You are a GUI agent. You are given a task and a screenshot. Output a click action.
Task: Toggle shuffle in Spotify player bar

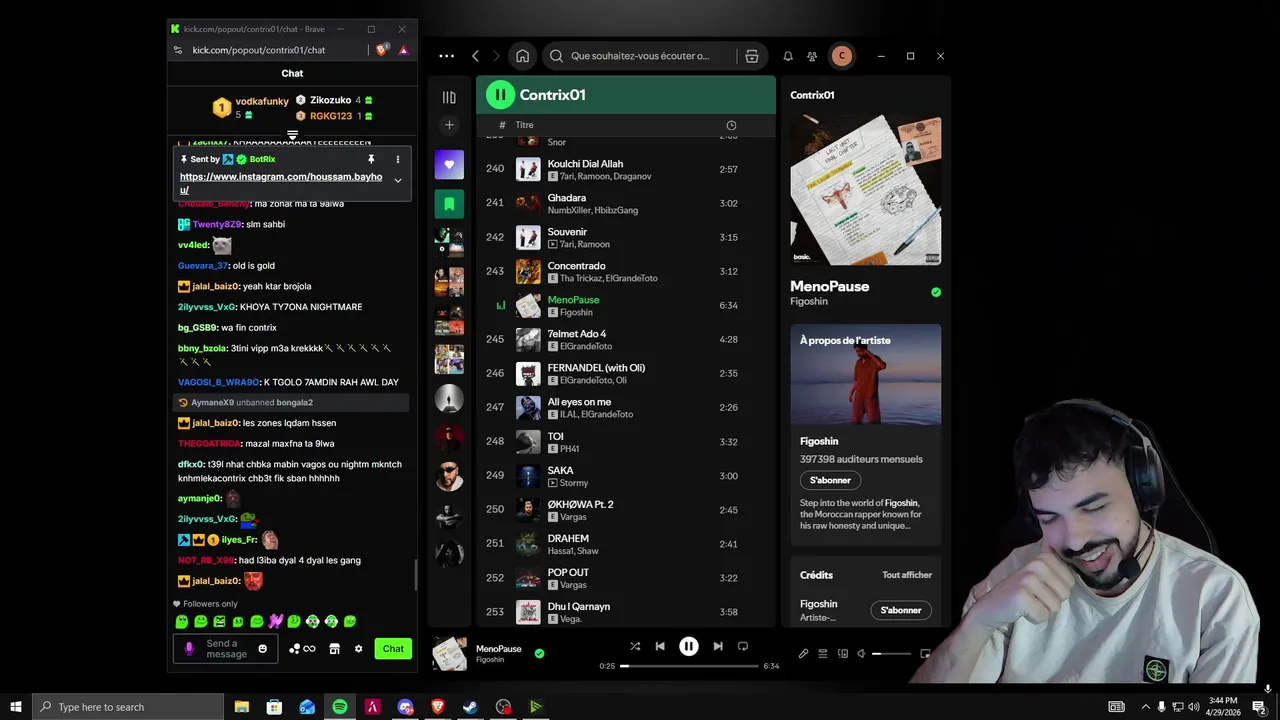(635, 646)
